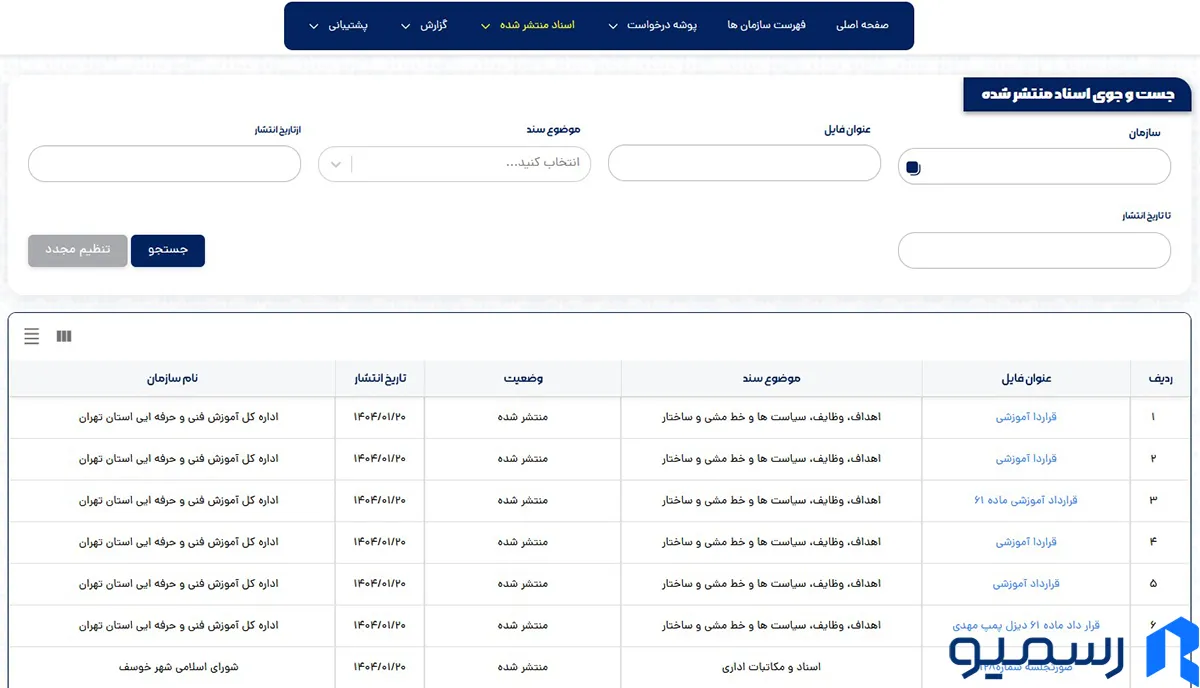Click 'اداره کل آموزش فنی و حرفه ایی استان تهران' in row ۱
Image resolution: width=1200 pixels, height=688 pixels.
click(179, 417)
